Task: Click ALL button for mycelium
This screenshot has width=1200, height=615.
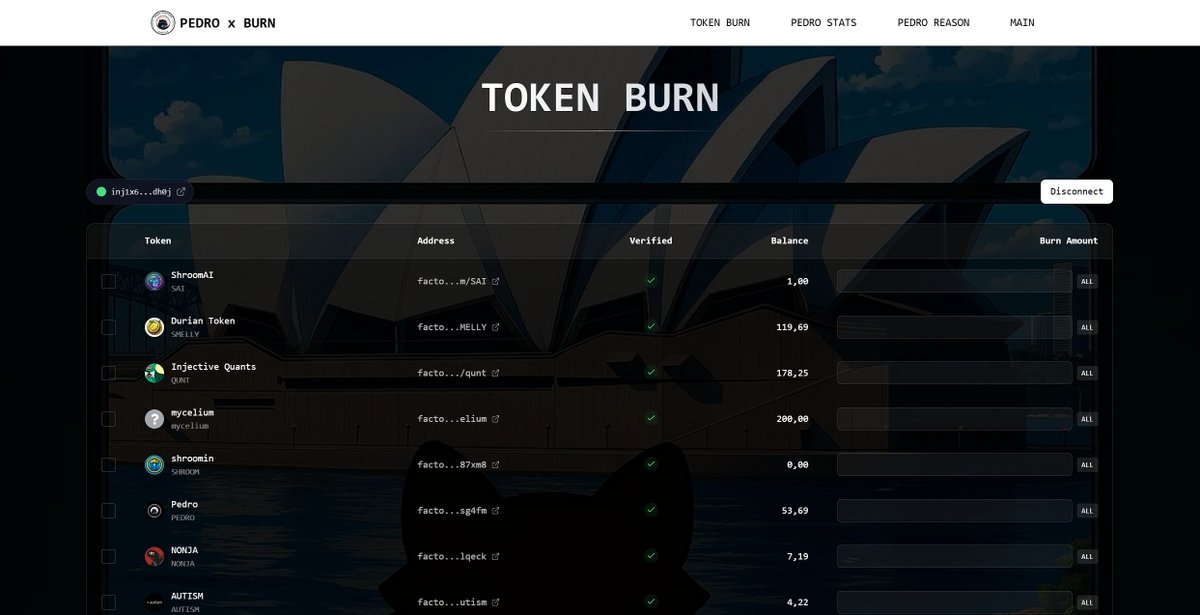Action: [1087, 419]
